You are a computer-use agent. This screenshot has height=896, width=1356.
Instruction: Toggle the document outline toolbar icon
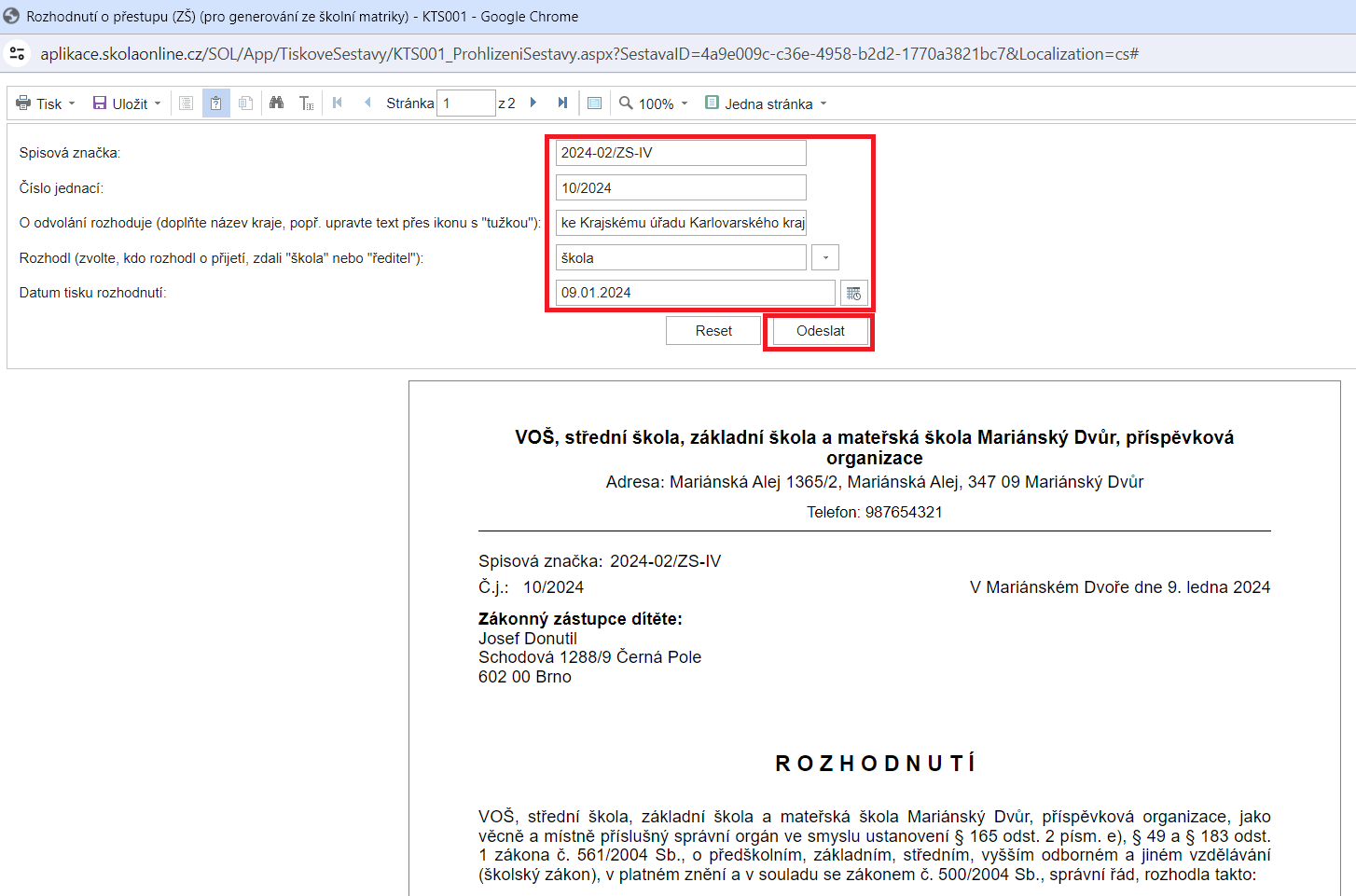pyautogui.click(x=187, y=103)
